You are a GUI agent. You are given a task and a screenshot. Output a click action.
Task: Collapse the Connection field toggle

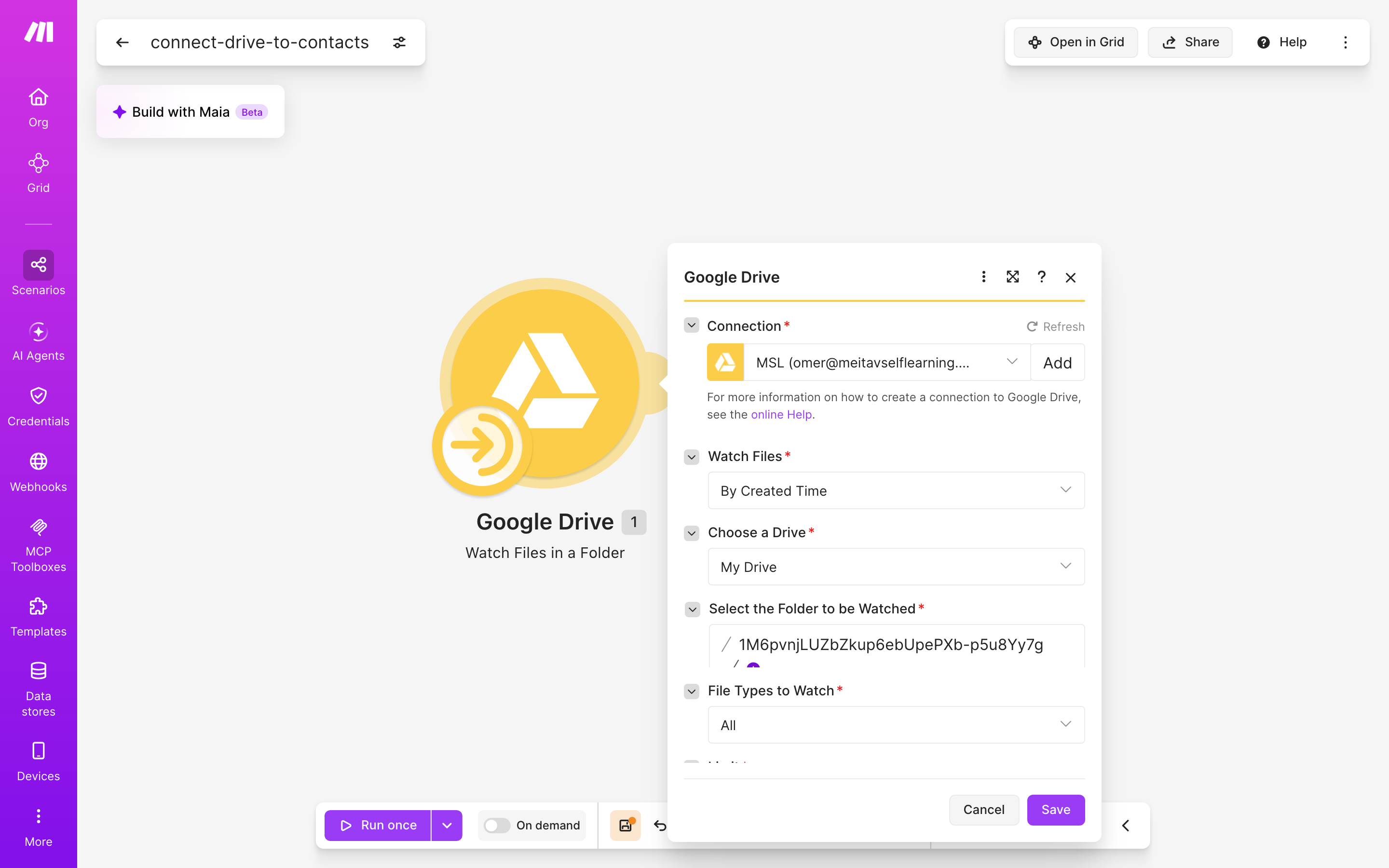pyautogui.click(x=692, y=325)
